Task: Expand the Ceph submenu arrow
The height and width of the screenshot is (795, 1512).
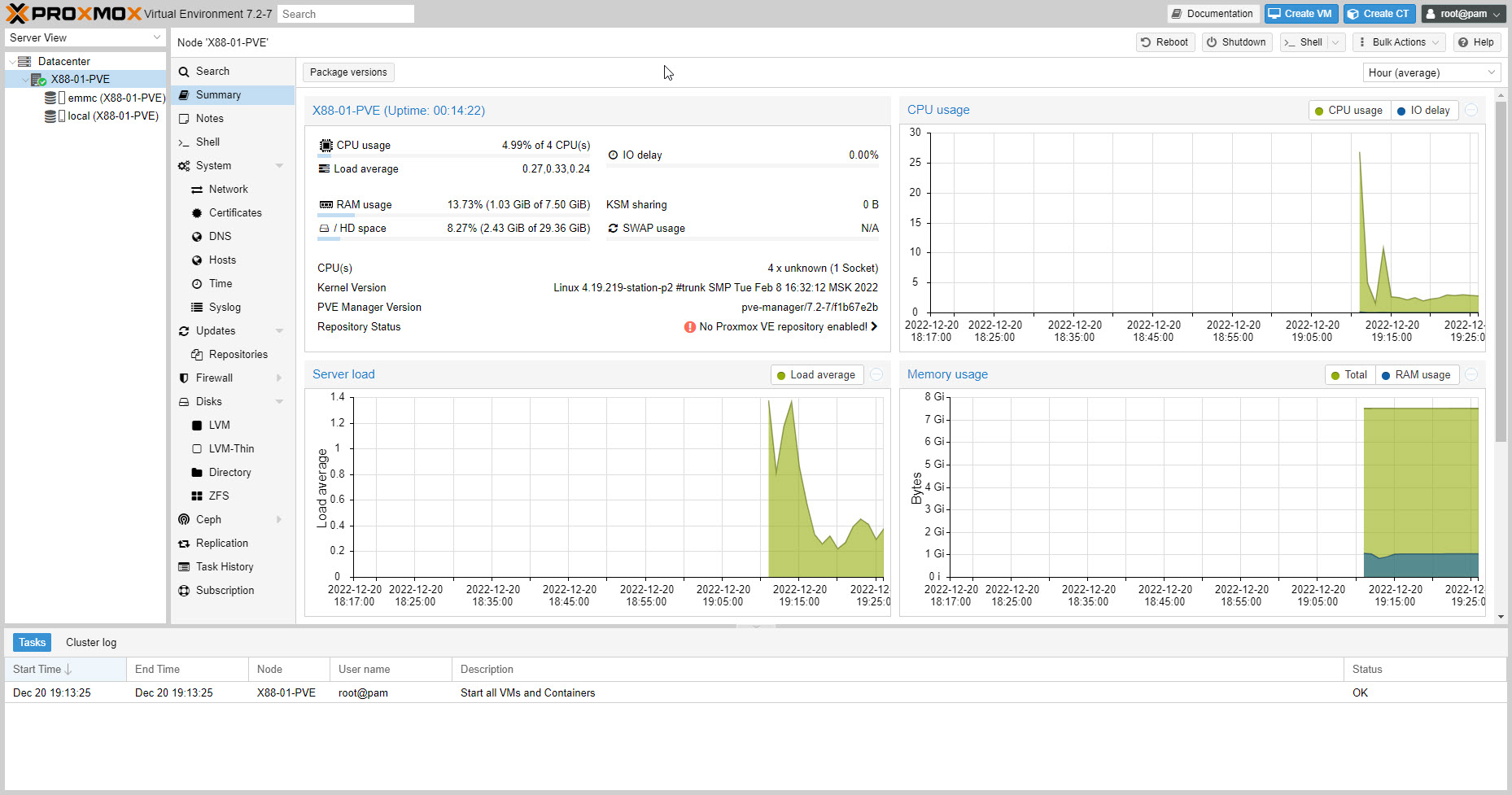Action: [x=279, y=520]
